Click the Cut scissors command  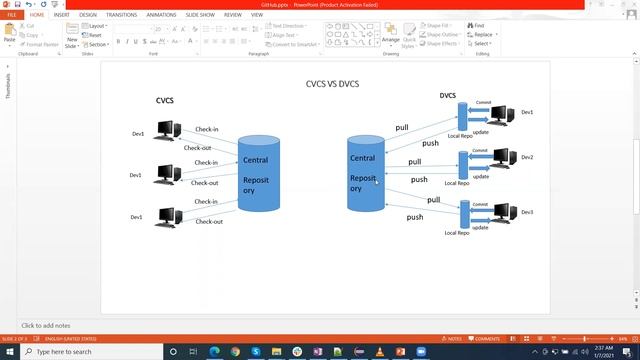pyautogui.click(x=27, y=26)
